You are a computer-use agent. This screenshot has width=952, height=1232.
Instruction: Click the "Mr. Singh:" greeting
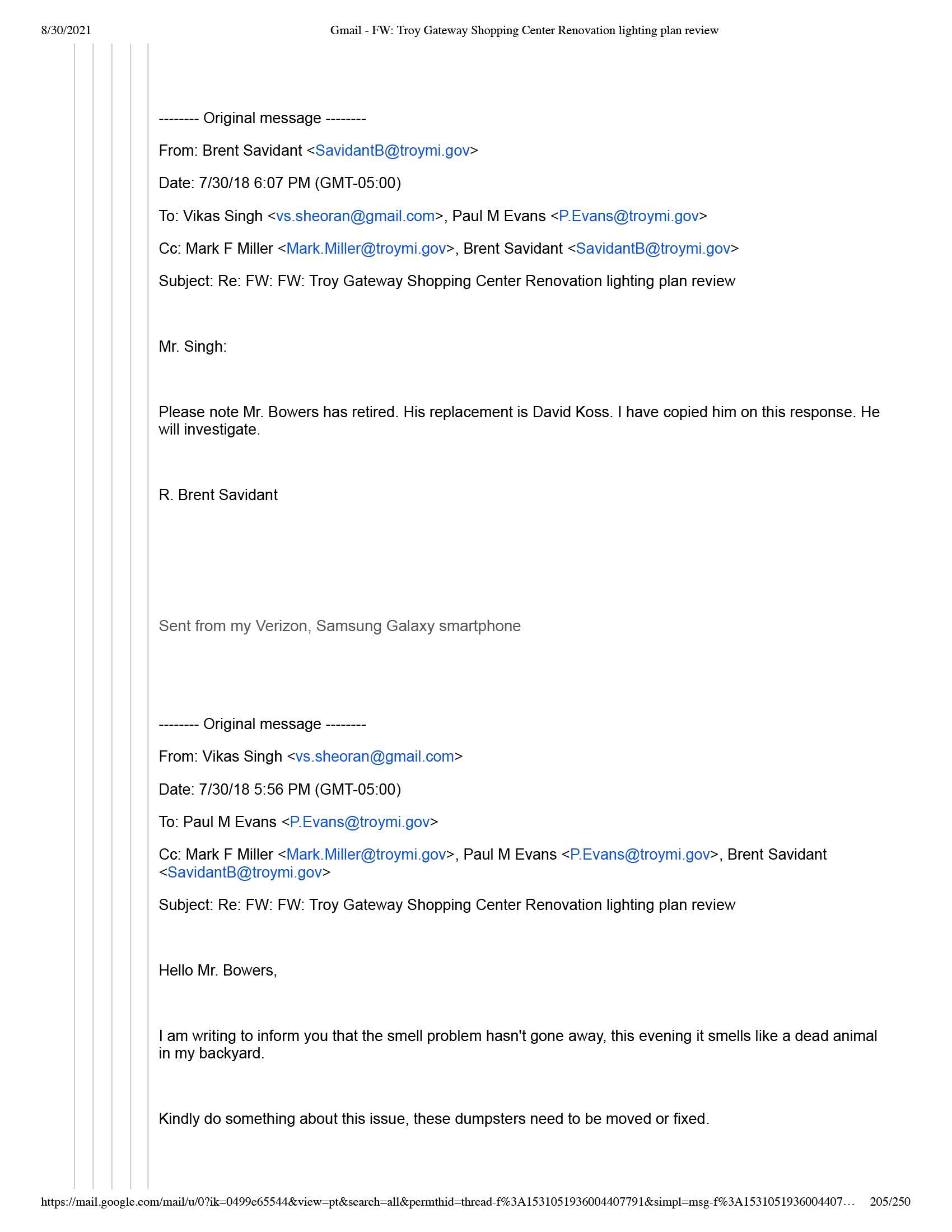tap(192, 347)
